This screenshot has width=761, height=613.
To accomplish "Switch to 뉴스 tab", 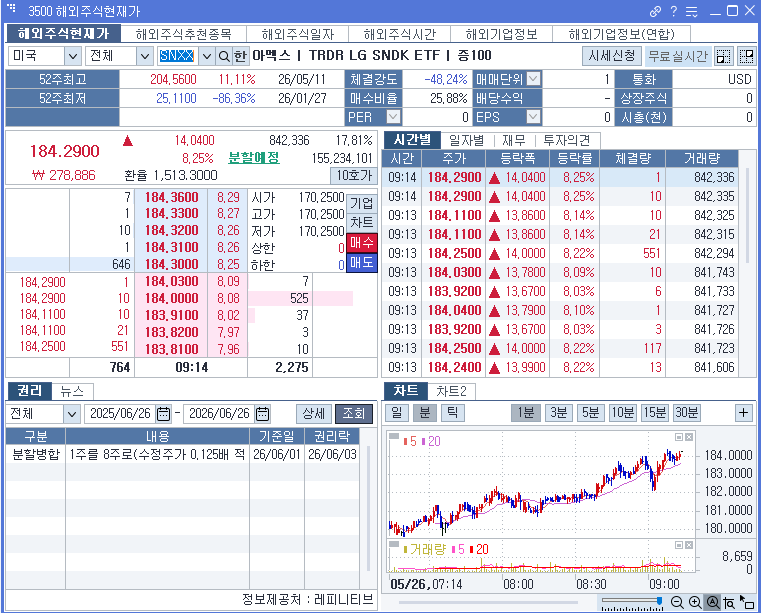I will 72,391.
